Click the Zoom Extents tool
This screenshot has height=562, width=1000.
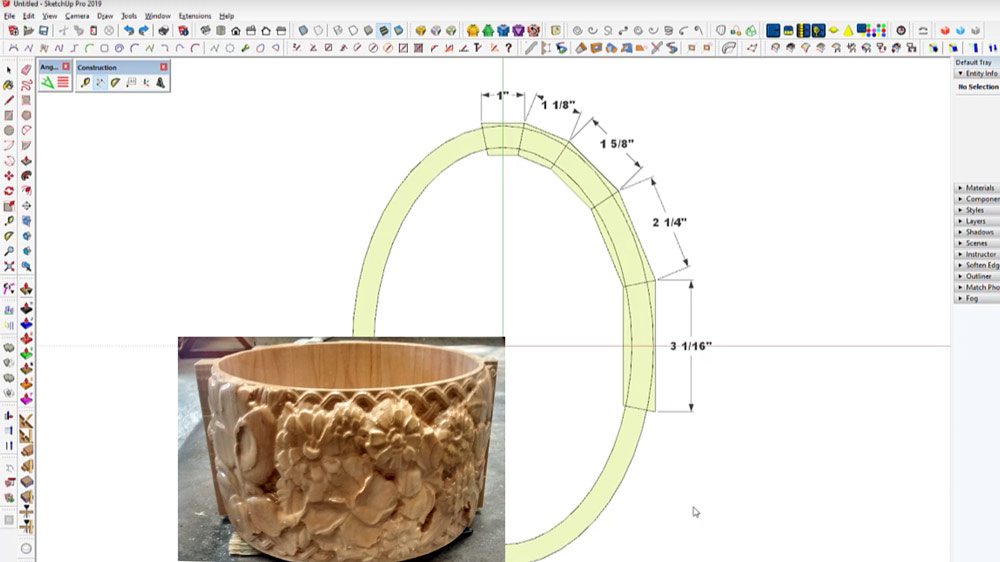(x=9, y=267)
